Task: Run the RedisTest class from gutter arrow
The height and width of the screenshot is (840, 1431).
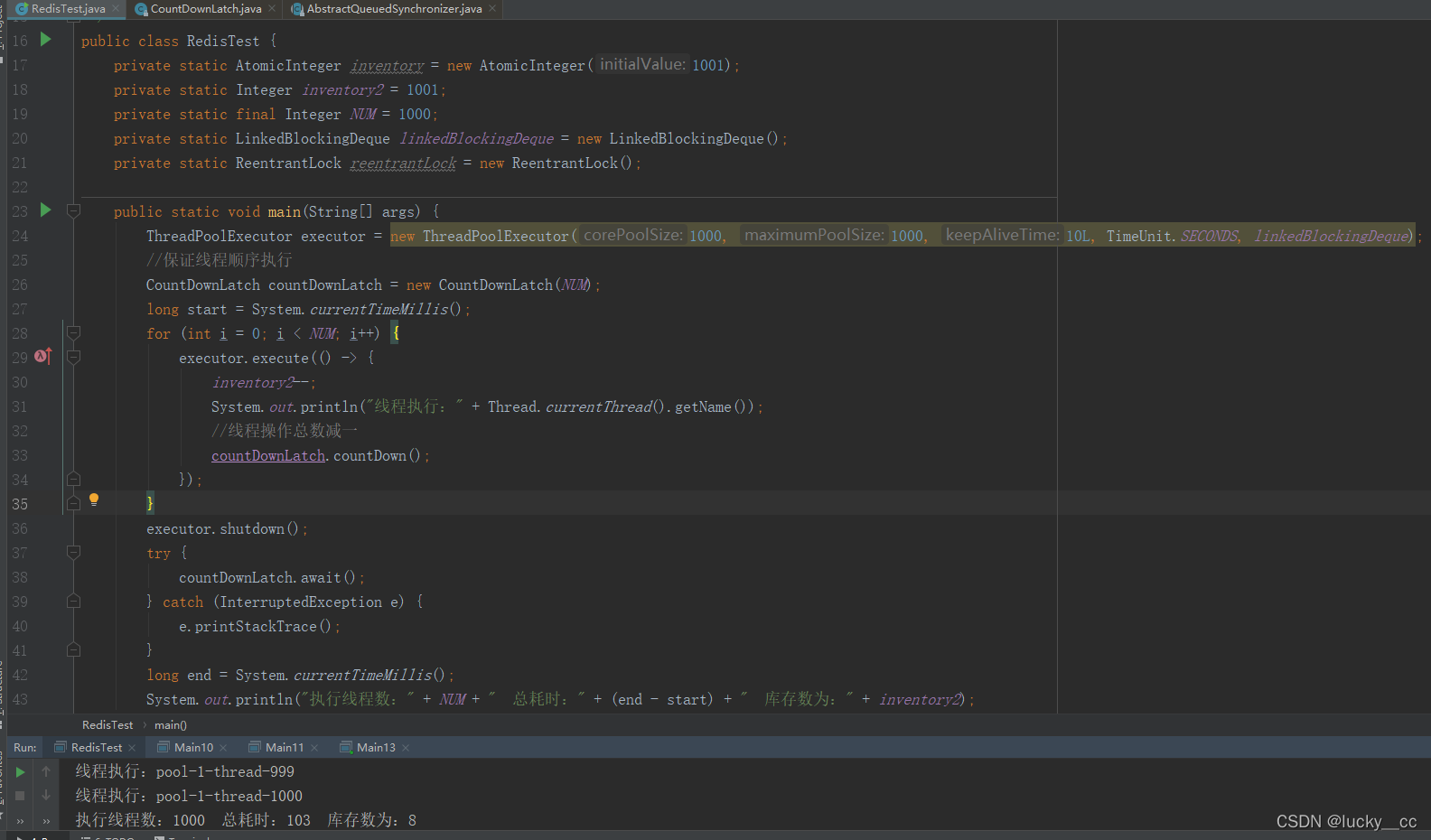Action: pyautogui.click(x=46, y=40)
